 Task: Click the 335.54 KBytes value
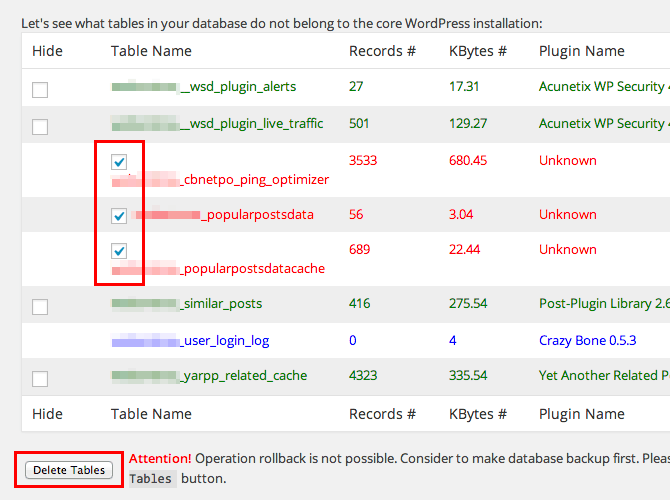point(468,375)
